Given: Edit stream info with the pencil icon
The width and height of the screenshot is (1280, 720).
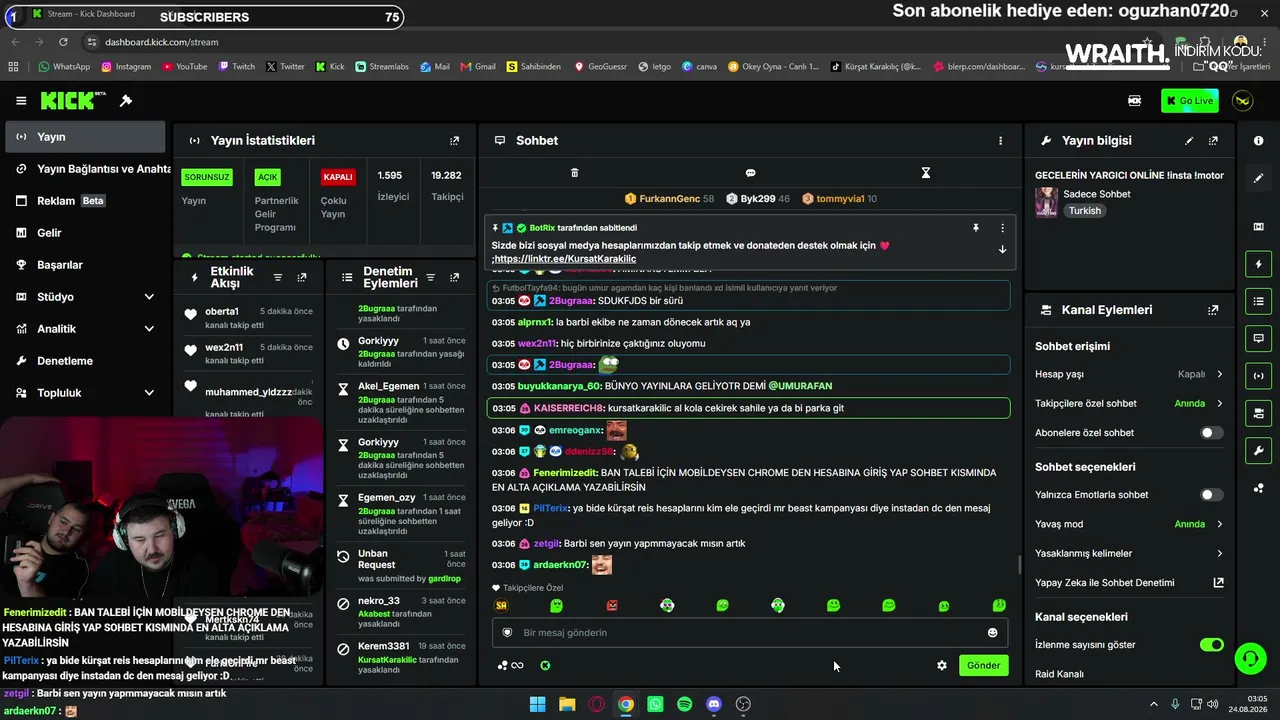Looking at the screenshot, I should point(1189,141).
